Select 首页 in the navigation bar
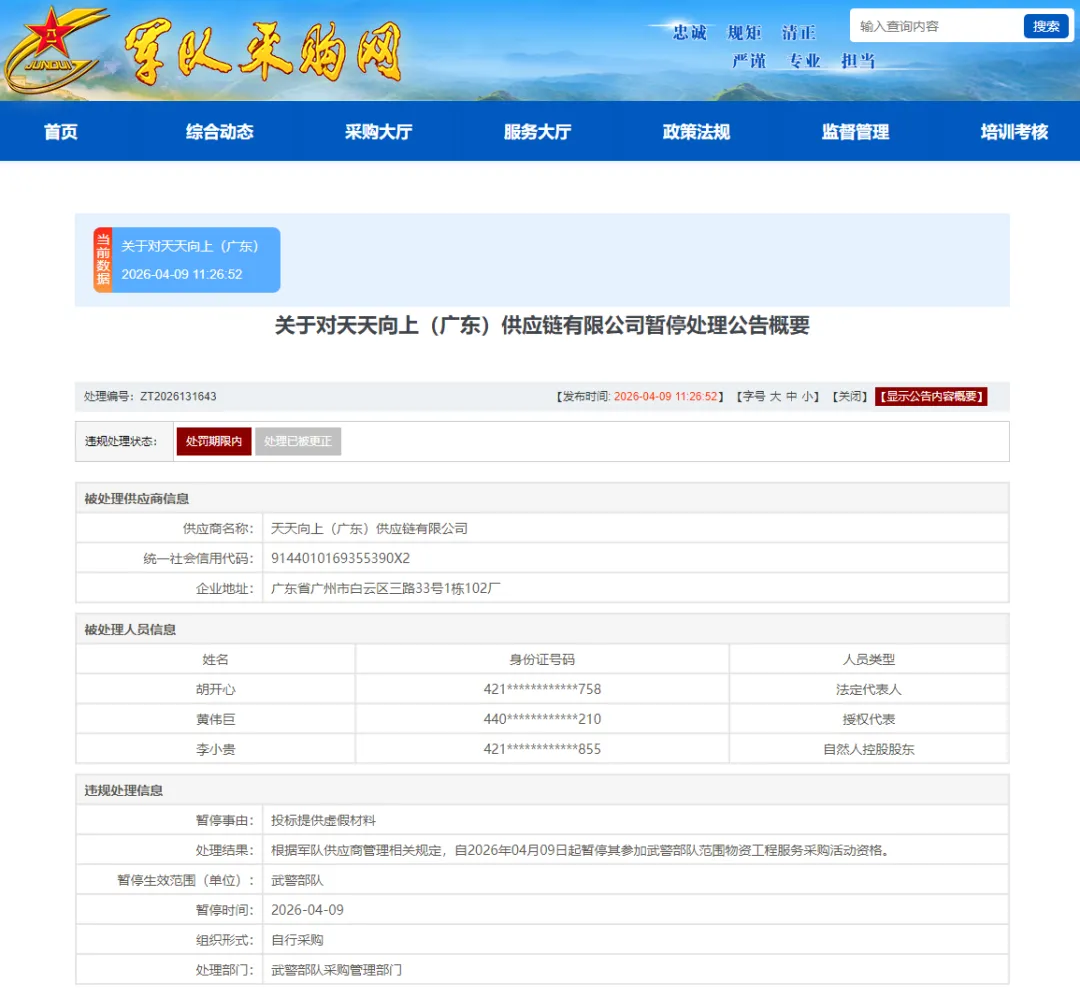Screen dimensions: 1080x998 pos(58,131)
